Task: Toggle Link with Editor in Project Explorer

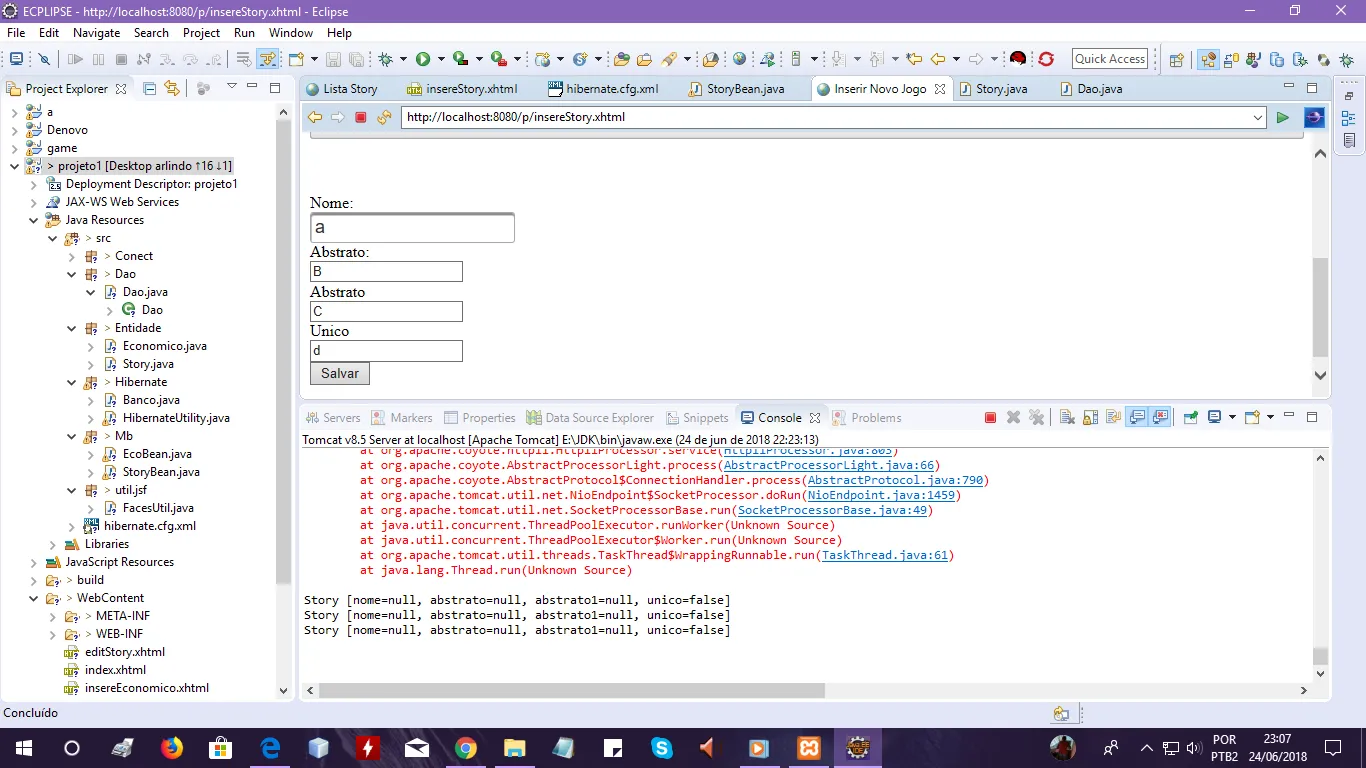Action: 172,88
